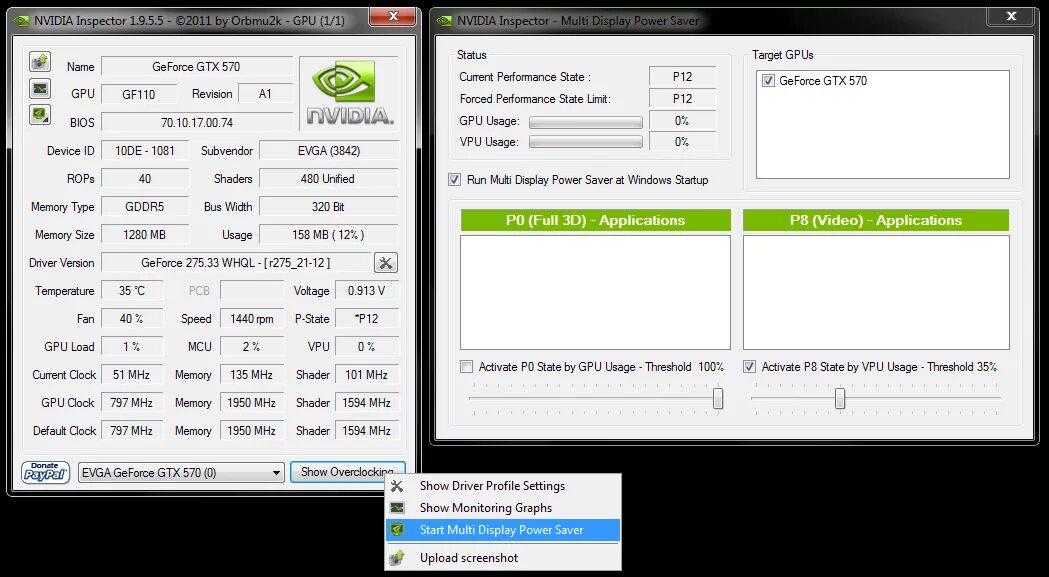Click icon beside Start Multi Display Power Saver

point(397,530)
